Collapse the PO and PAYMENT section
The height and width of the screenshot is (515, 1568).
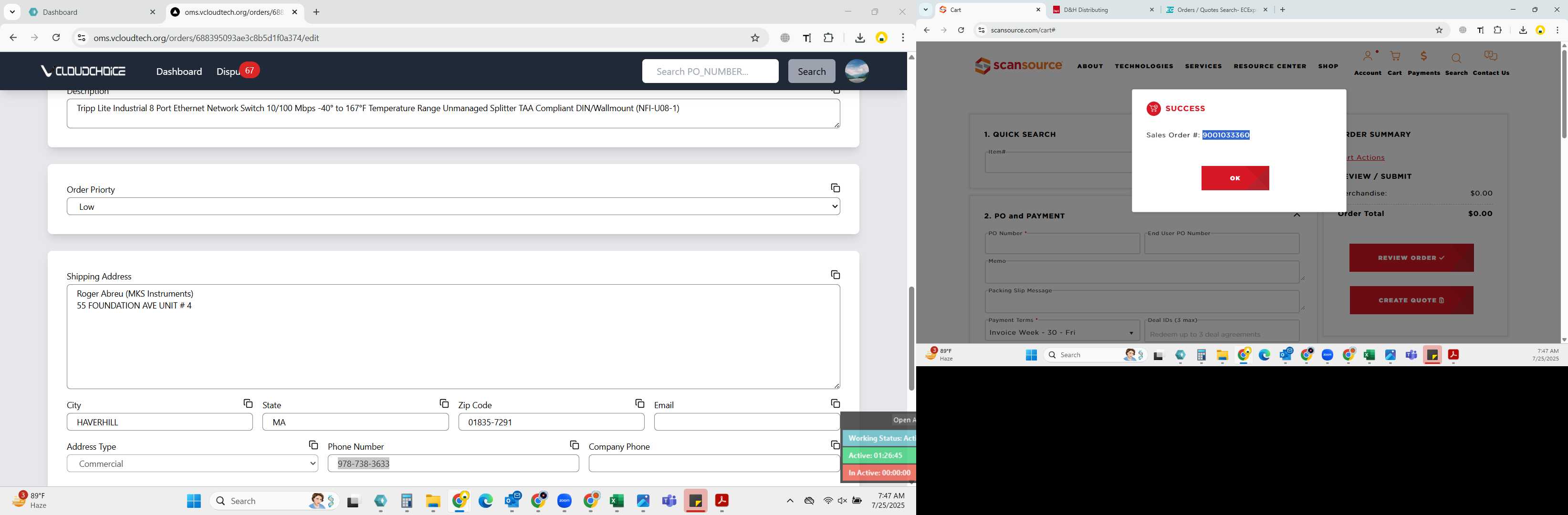click(1297, 215)
